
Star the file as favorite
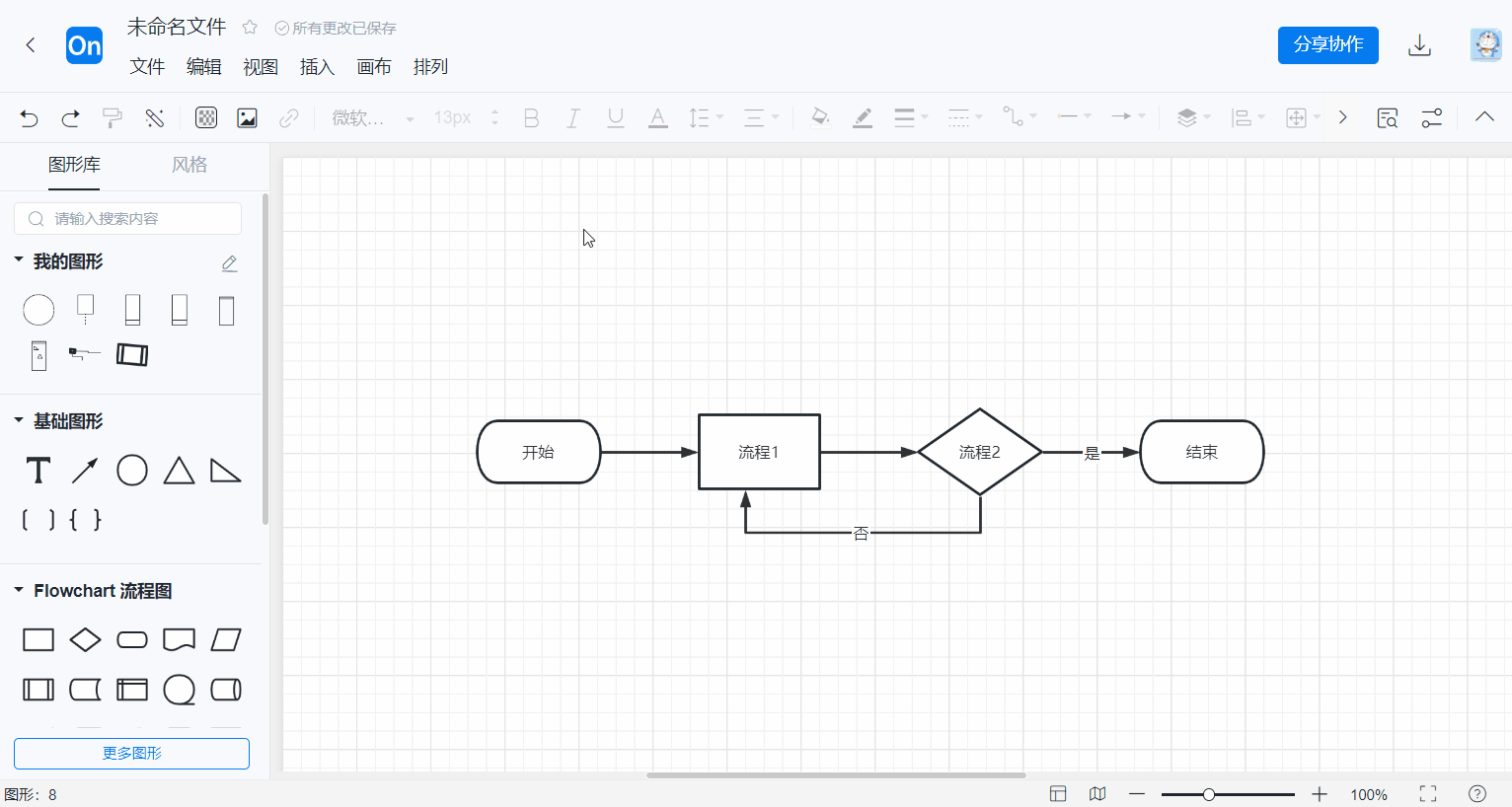point(250,28)
